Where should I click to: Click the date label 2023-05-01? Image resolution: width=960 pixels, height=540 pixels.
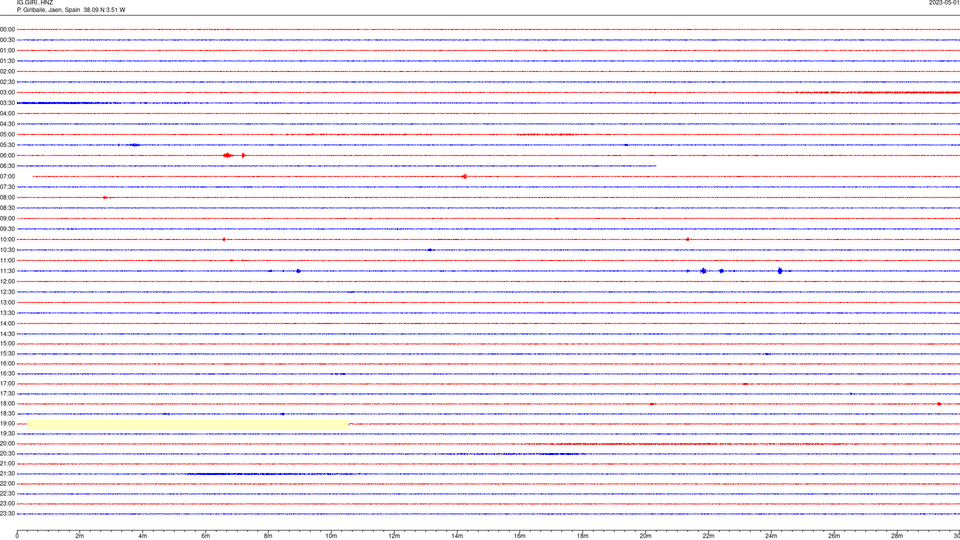[x=944, y=2]
